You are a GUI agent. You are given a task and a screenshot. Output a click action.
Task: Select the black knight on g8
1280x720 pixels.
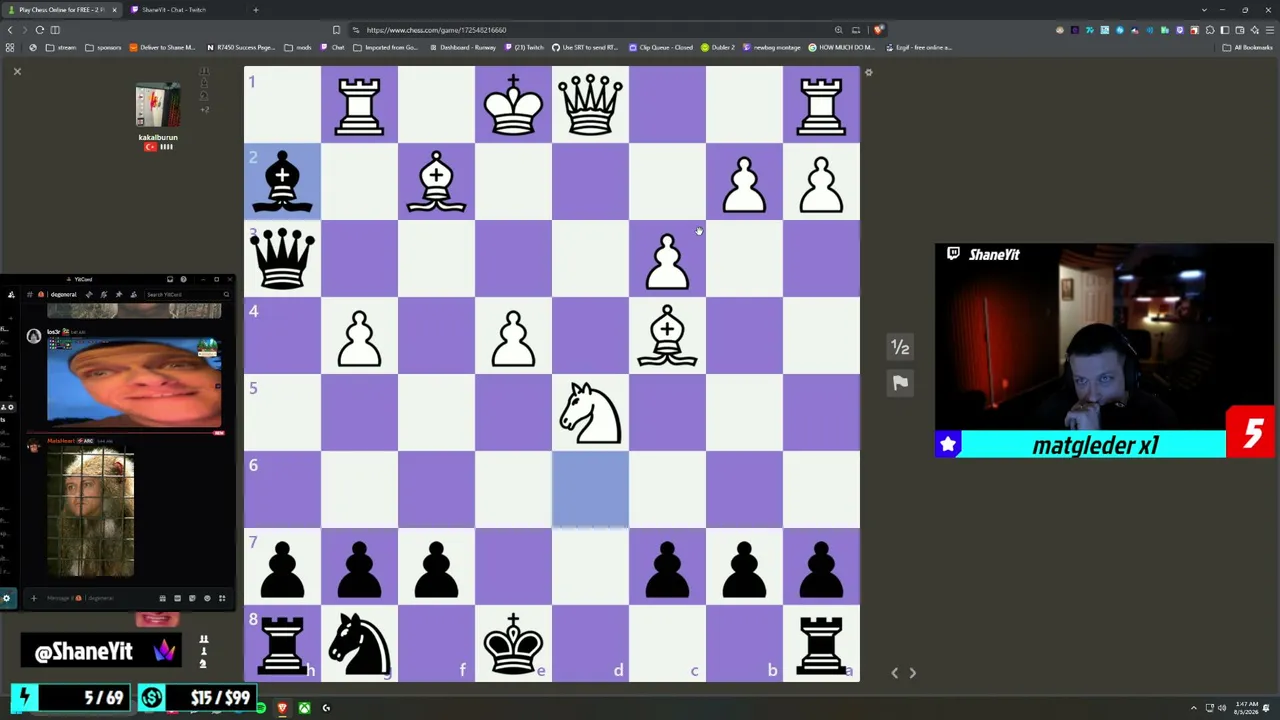point(359,643)
